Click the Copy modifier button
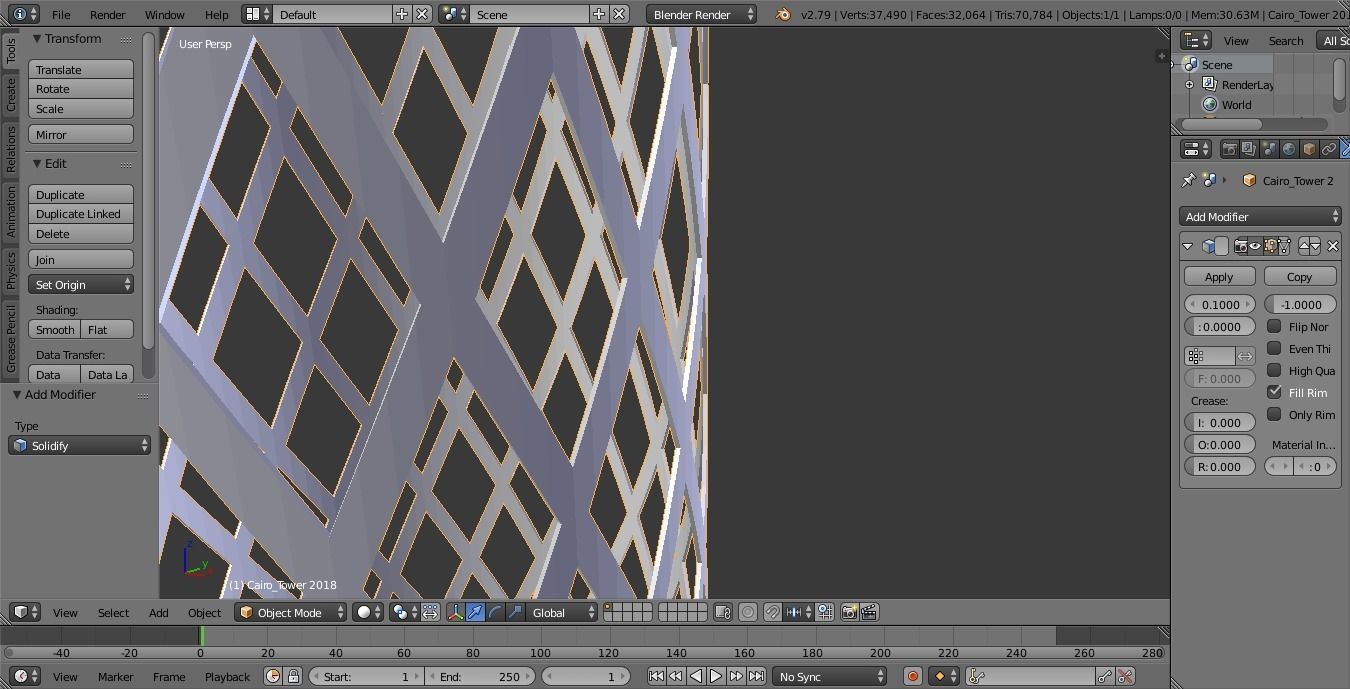Viewport: 1350px width, 689px height. (1299, 277)
